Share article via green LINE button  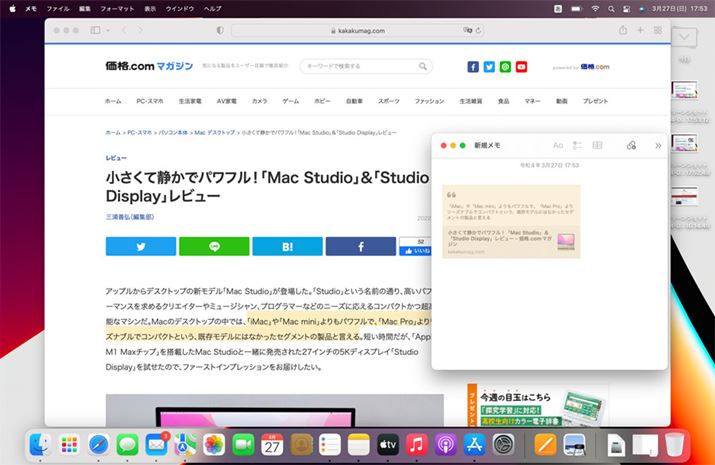coord(214,246)
